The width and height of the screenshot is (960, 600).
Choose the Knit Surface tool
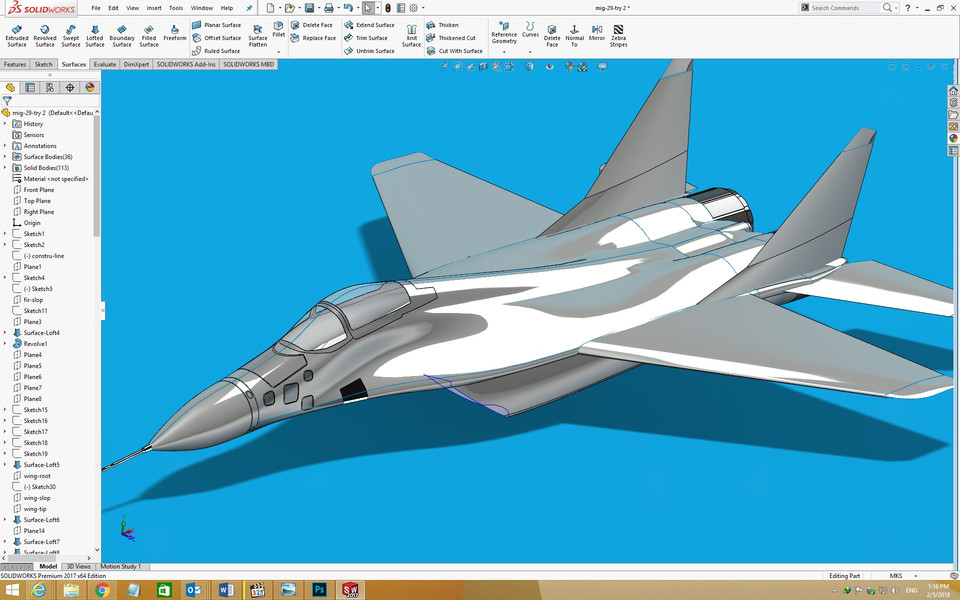411,36
